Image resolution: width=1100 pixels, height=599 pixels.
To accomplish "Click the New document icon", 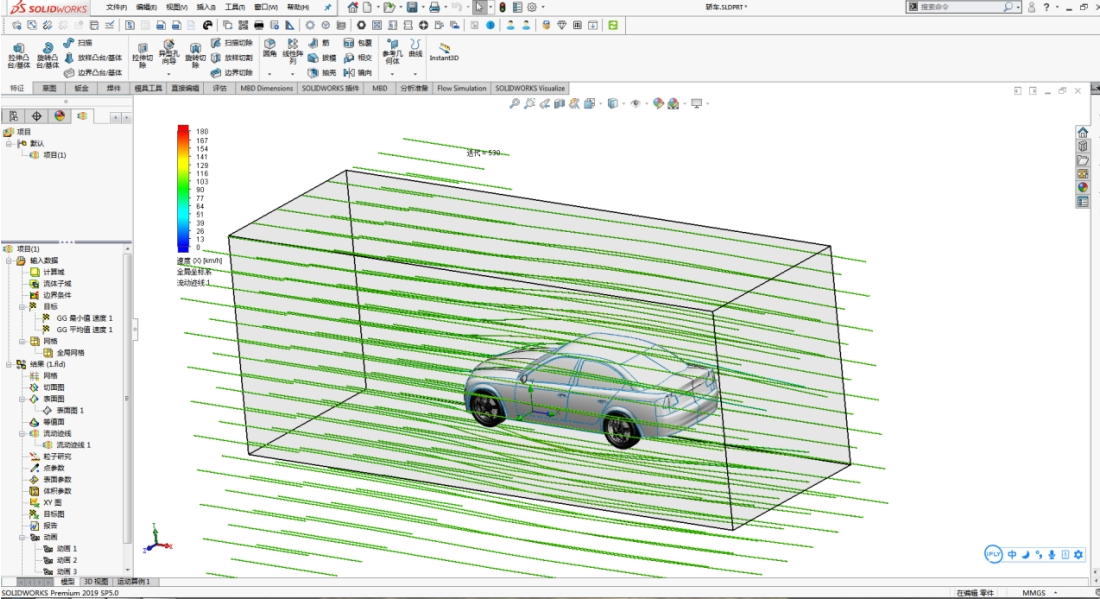I will pyautogui.click(x=367, y=7).
